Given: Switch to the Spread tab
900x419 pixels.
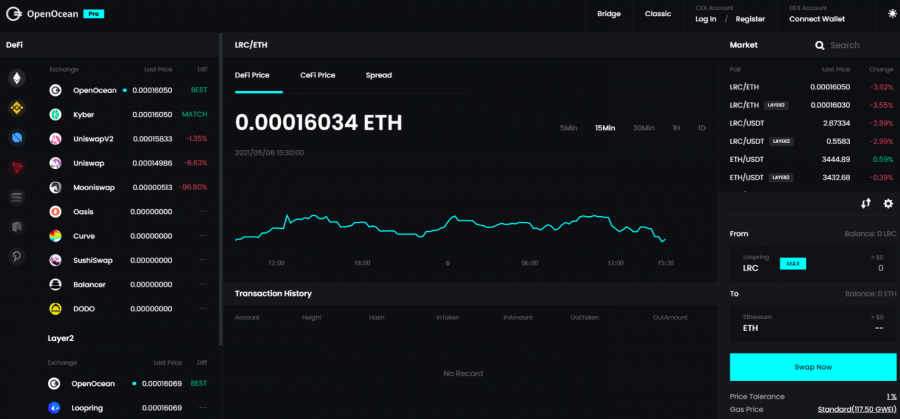Looking at the screenshot, I should tap(379, 75).
